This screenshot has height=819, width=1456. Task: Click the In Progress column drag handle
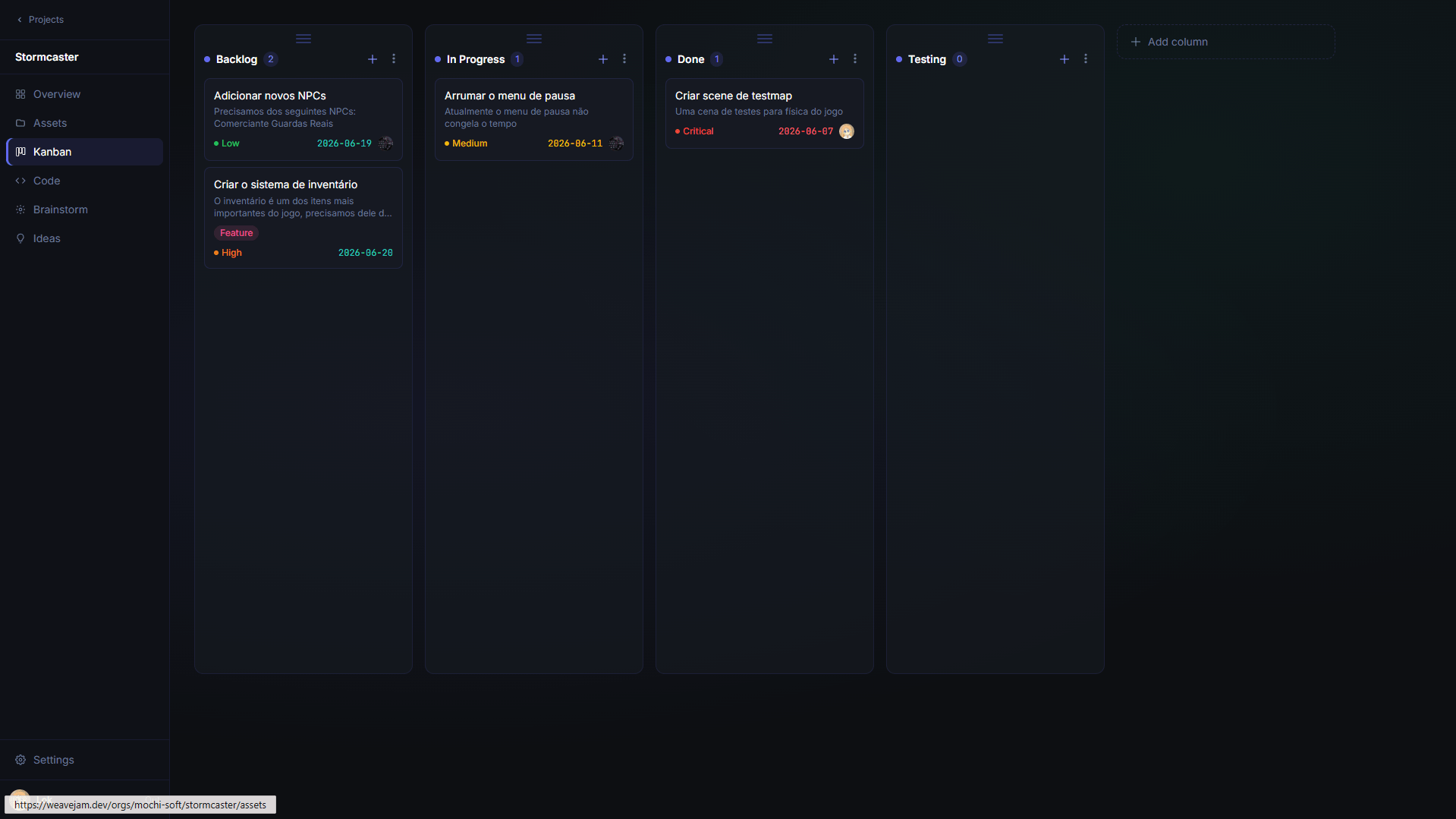534,39
